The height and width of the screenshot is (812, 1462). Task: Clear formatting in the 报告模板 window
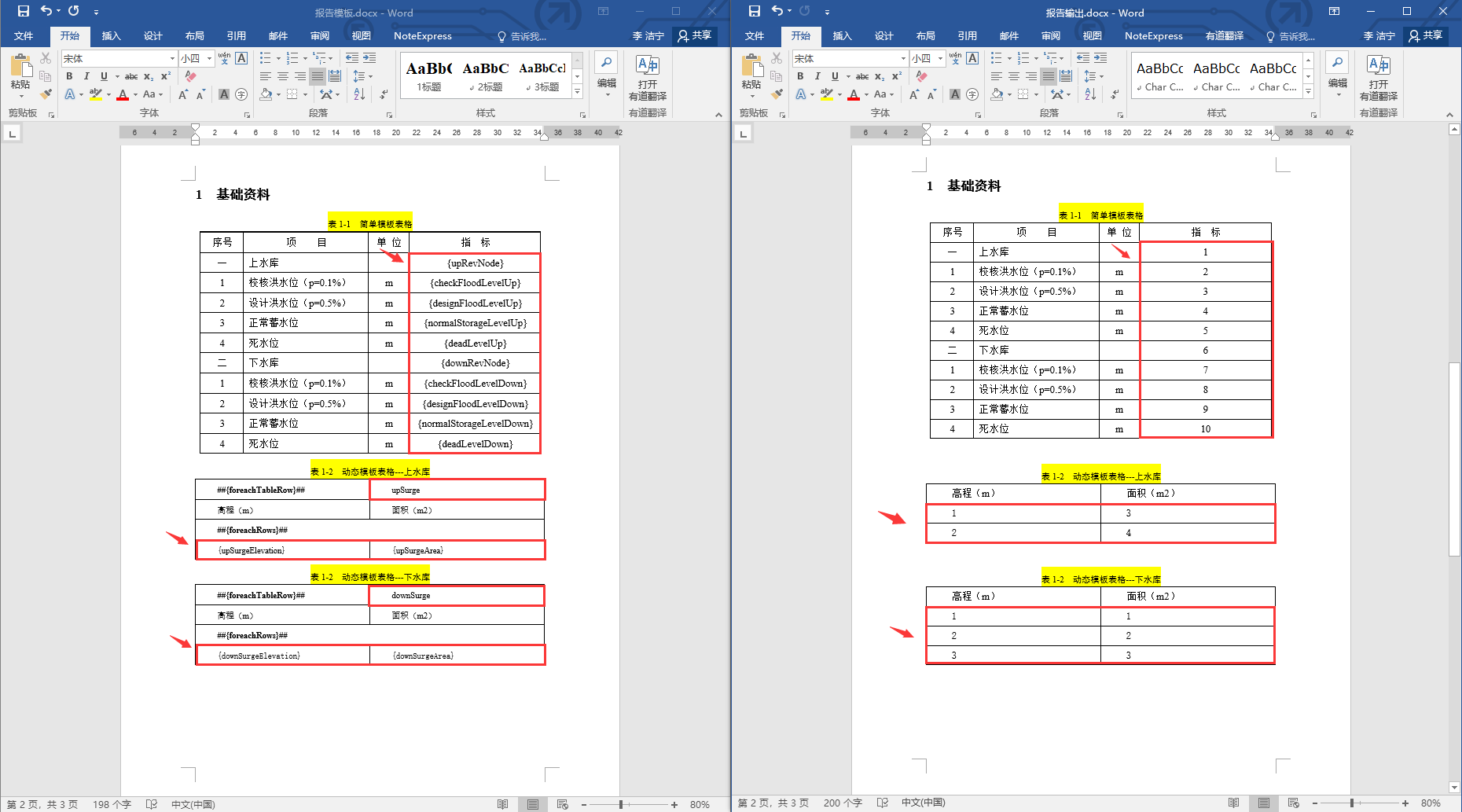click(x=190, y=76)
